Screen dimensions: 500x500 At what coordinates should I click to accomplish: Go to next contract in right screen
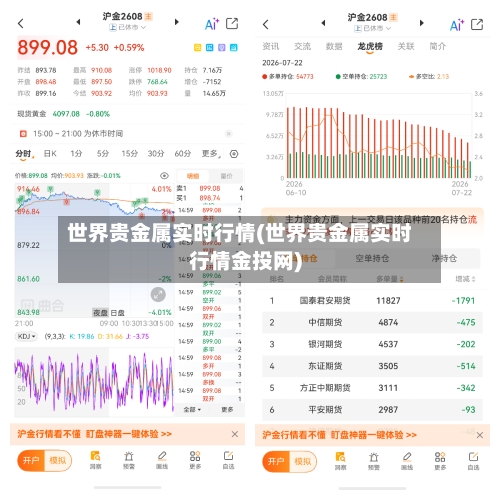click(x=422, y=23)
